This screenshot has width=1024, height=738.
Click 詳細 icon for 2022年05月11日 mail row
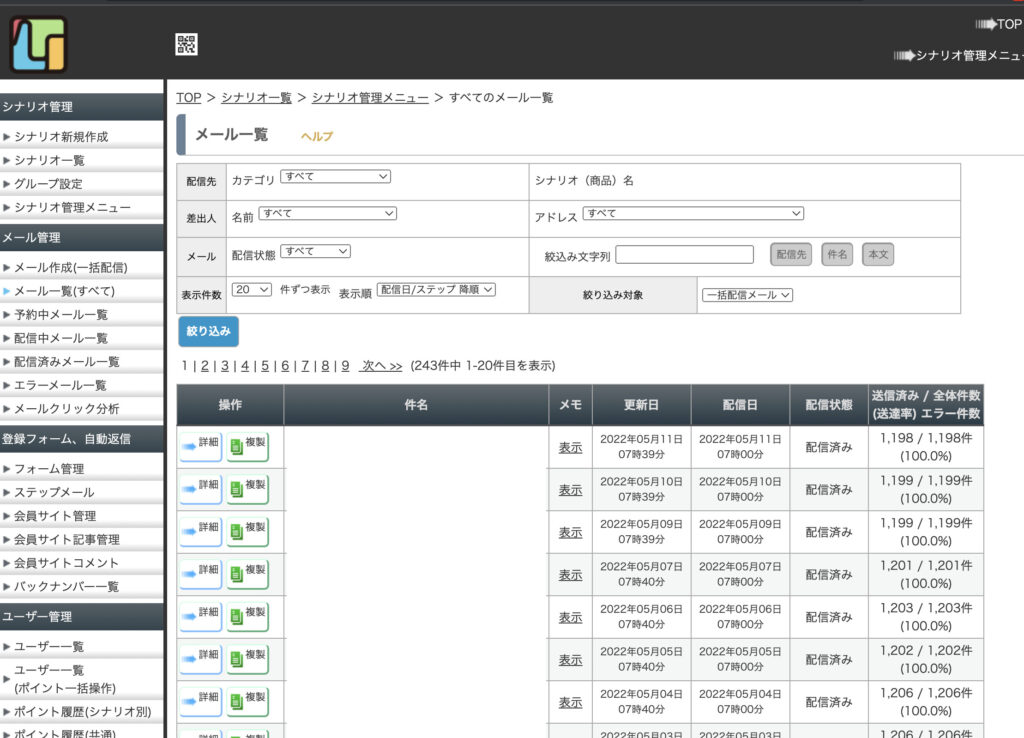201,447
